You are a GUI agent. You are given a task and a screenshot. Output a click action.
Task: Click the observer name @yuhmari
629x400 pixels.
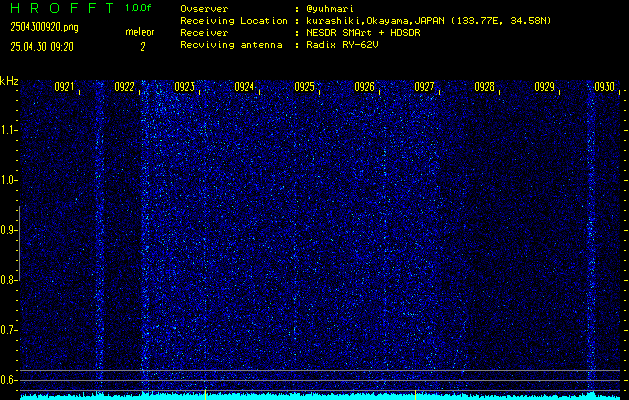(330, 9)
